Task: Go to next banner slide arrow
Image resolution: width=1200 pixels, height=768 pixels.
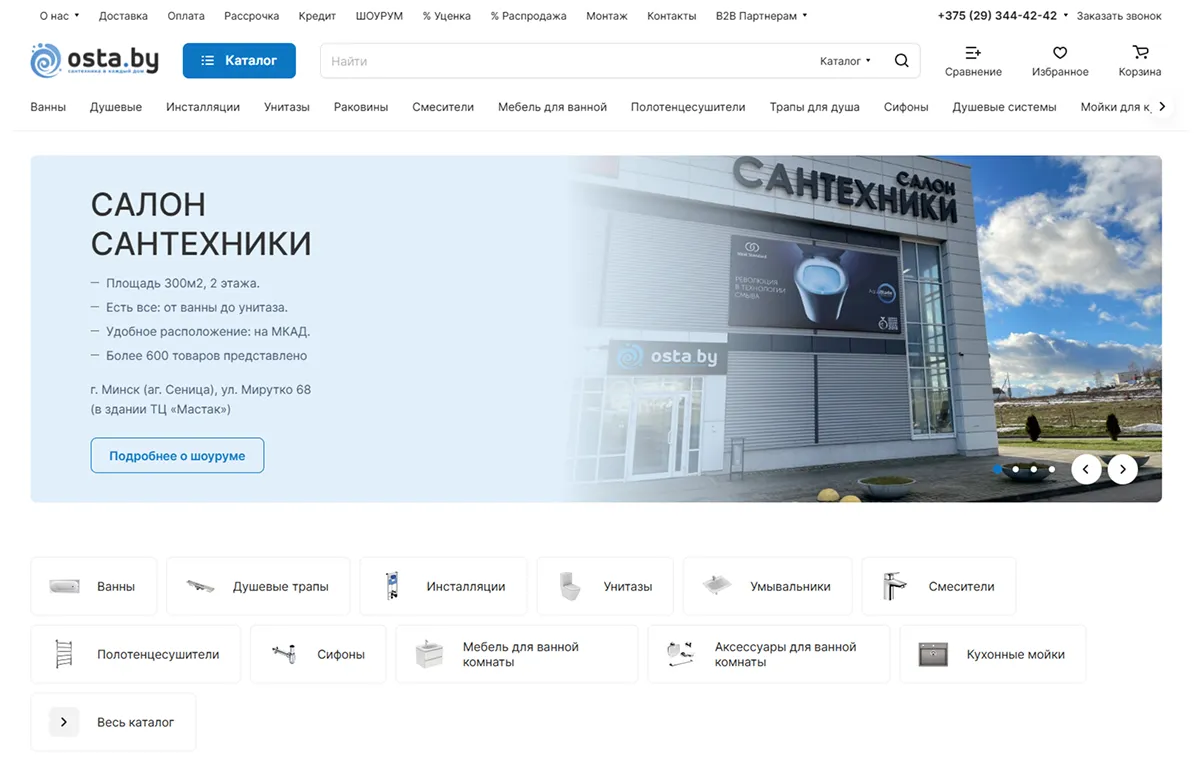Action: (1123, 469)
